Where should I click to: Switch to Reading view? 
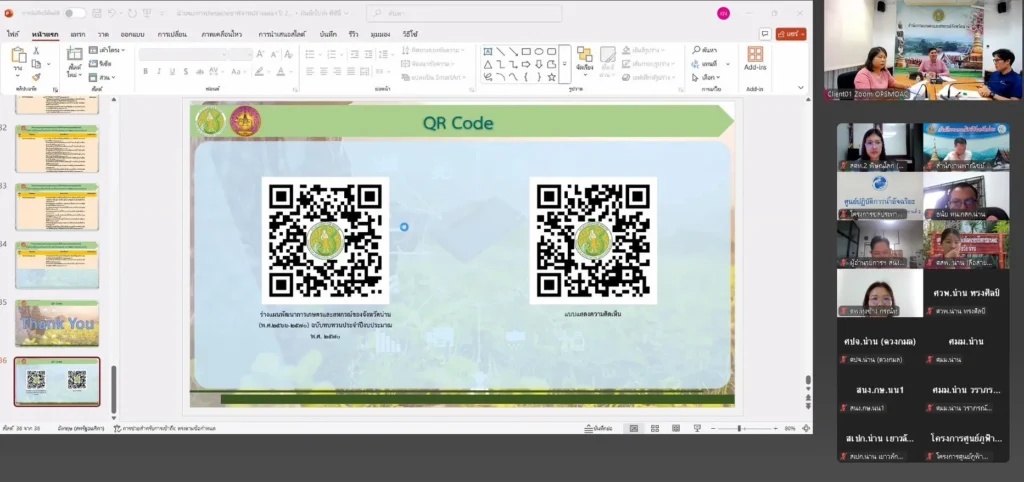[x=676, y=428]
